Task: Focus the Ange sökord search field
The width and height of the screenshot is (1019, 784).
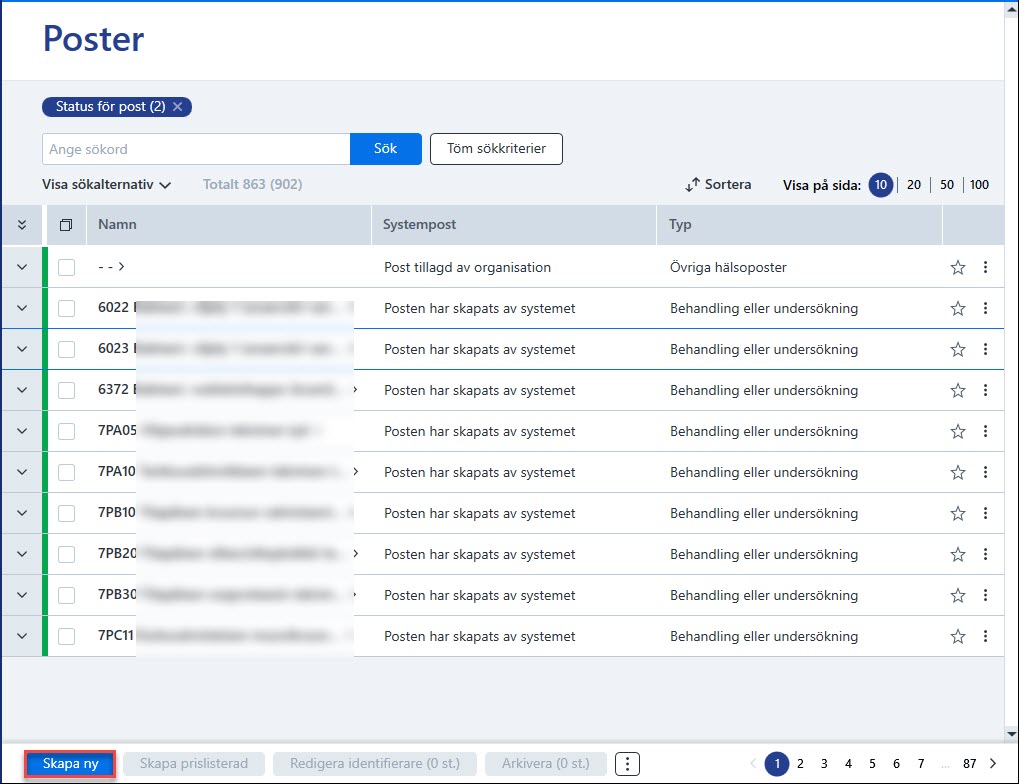Action: click(x=196, y=149)
